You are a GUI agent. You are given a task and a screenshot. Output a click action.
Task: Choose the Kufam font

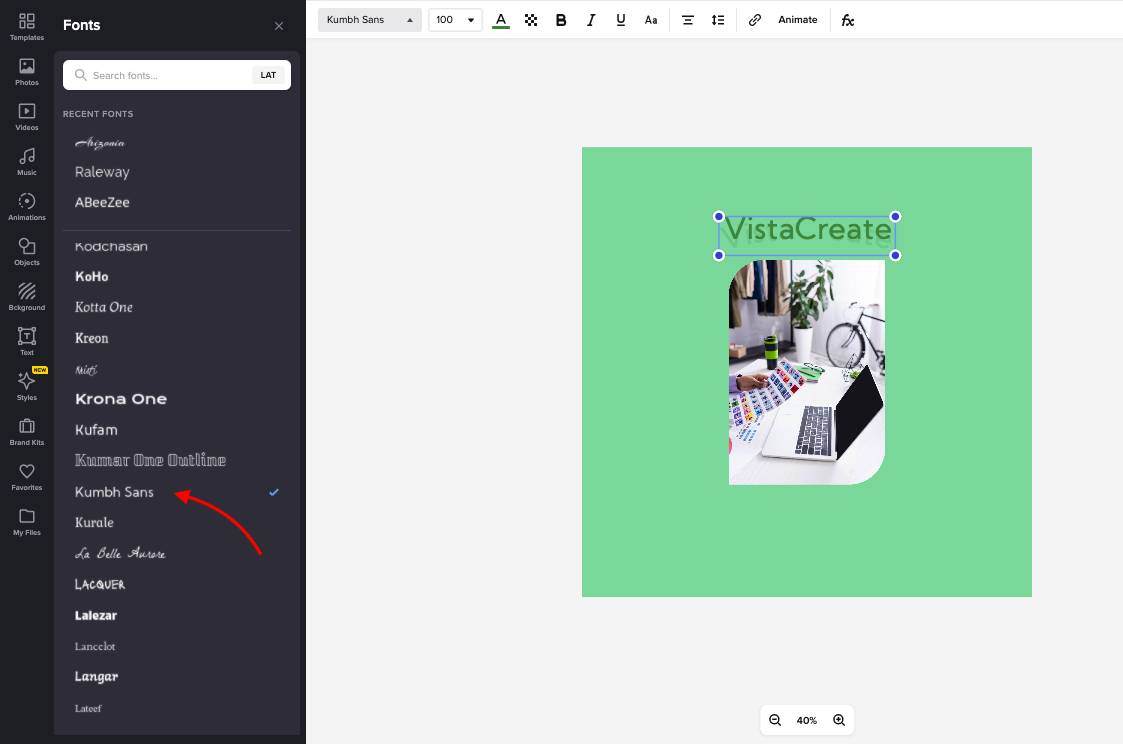click(96, 430)
